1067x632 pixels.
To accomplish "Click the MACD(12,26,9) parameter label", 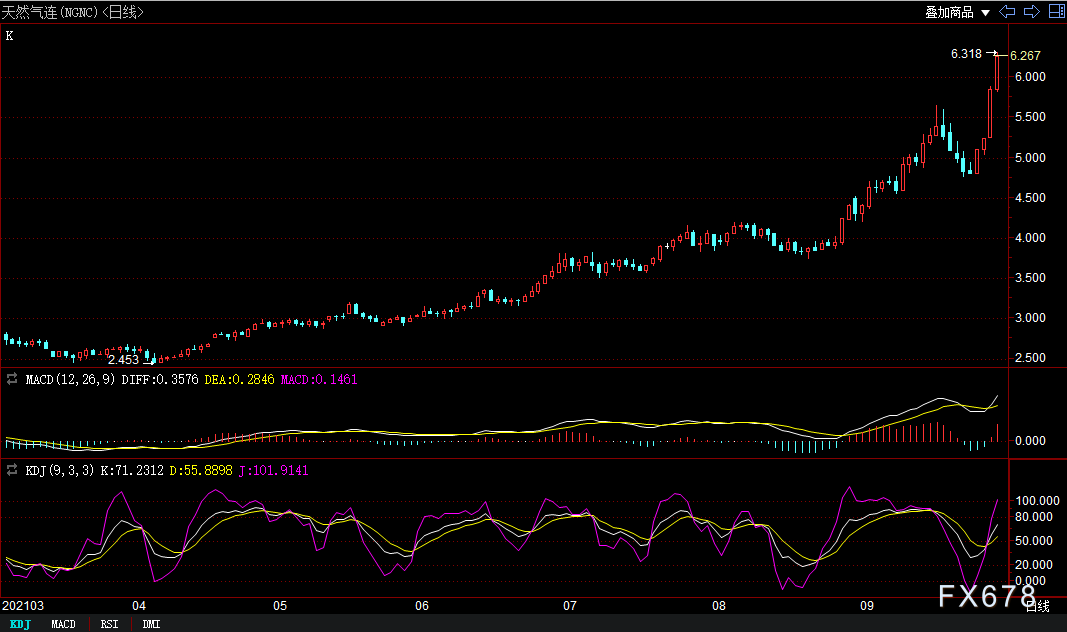I will click(x=70, y=380).
